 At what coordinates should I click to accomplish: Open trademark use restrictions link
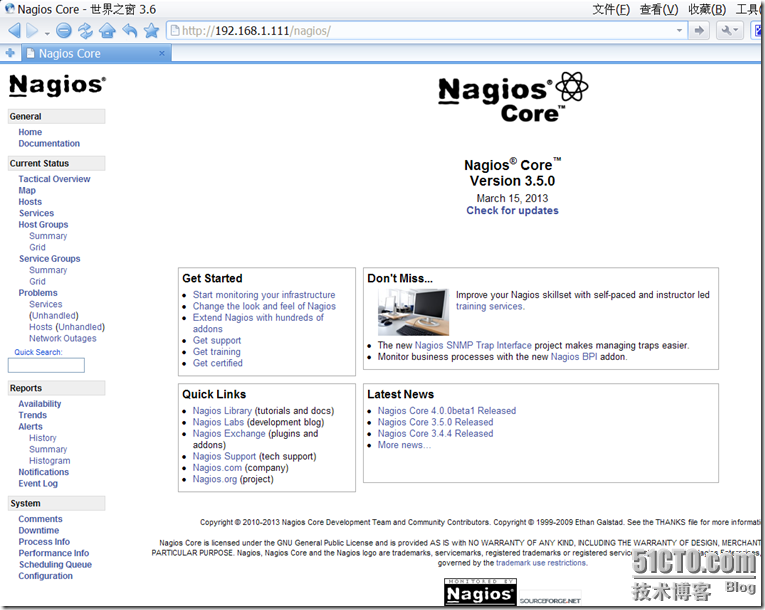tap(541, 563)
